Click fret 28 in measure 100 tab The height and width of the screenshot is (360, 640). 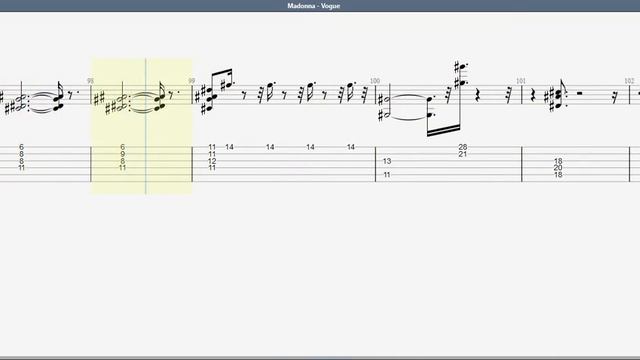click(x=462, y=147)
